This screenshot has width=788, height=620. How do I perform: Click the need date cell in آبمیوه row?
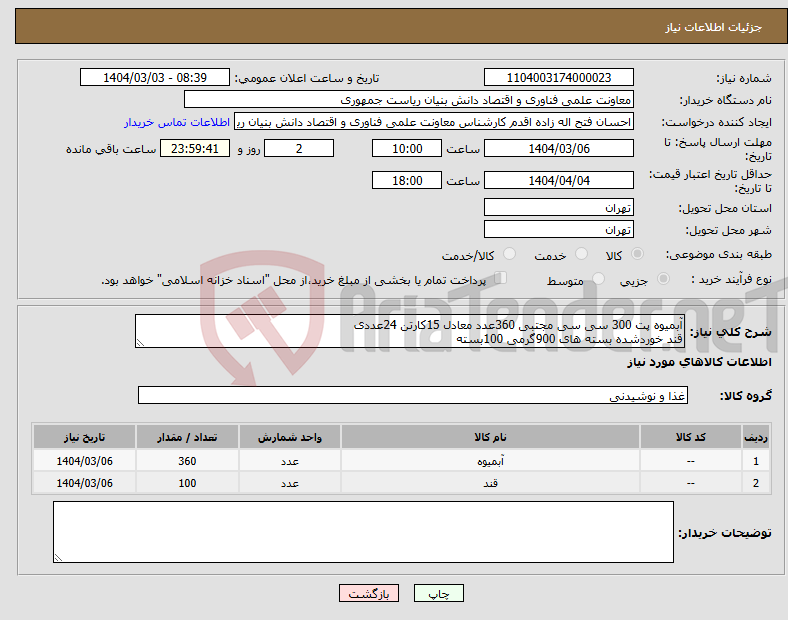coord(84,461)
